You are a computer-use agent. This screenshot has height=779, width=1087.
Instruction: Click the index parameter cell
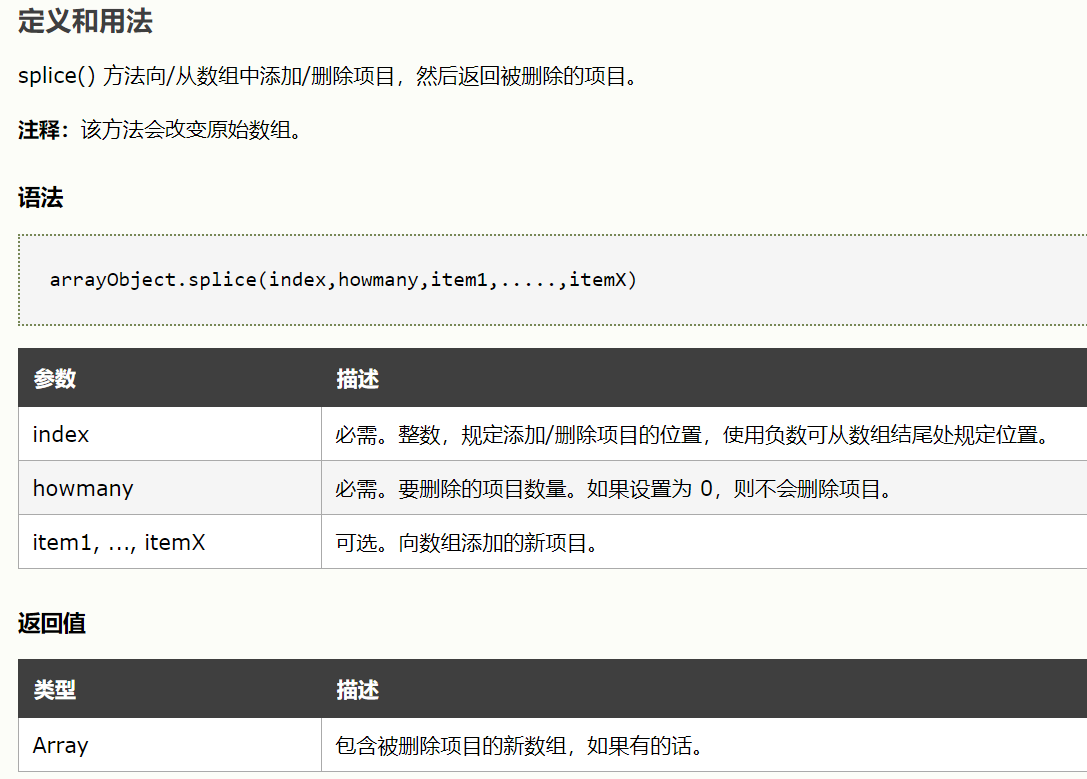coord(170,434)
